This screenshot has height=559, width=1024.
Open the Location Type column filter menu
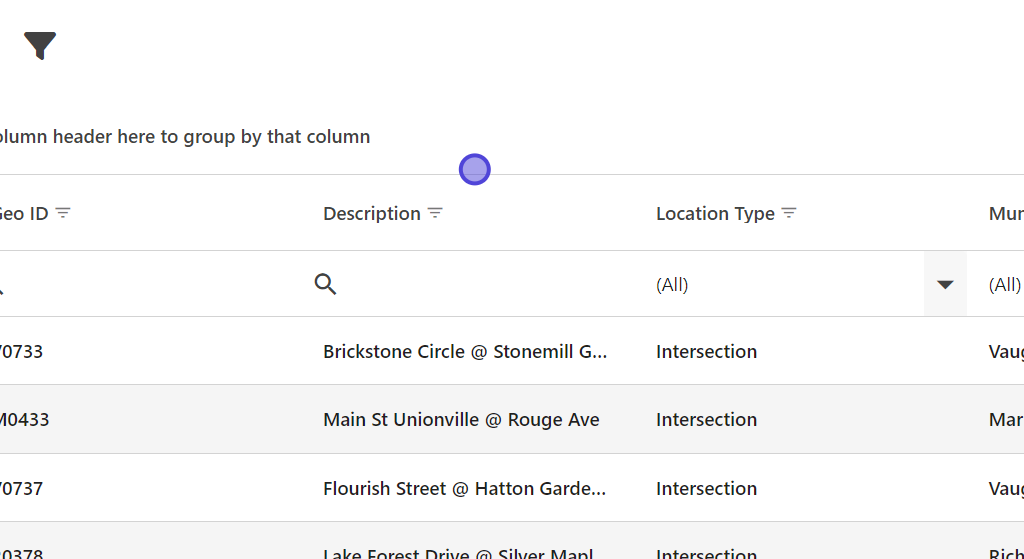[789, 213]
